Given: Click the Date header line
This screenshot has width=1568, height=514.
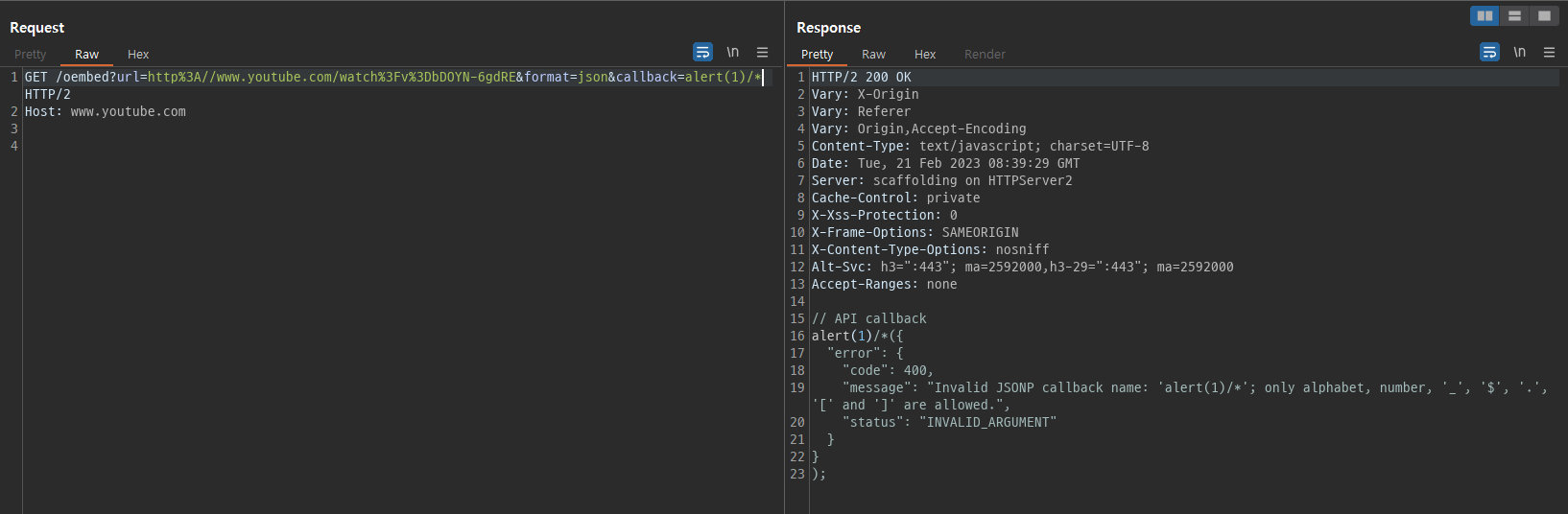Looking at the screenshot, I should [946, 164].
